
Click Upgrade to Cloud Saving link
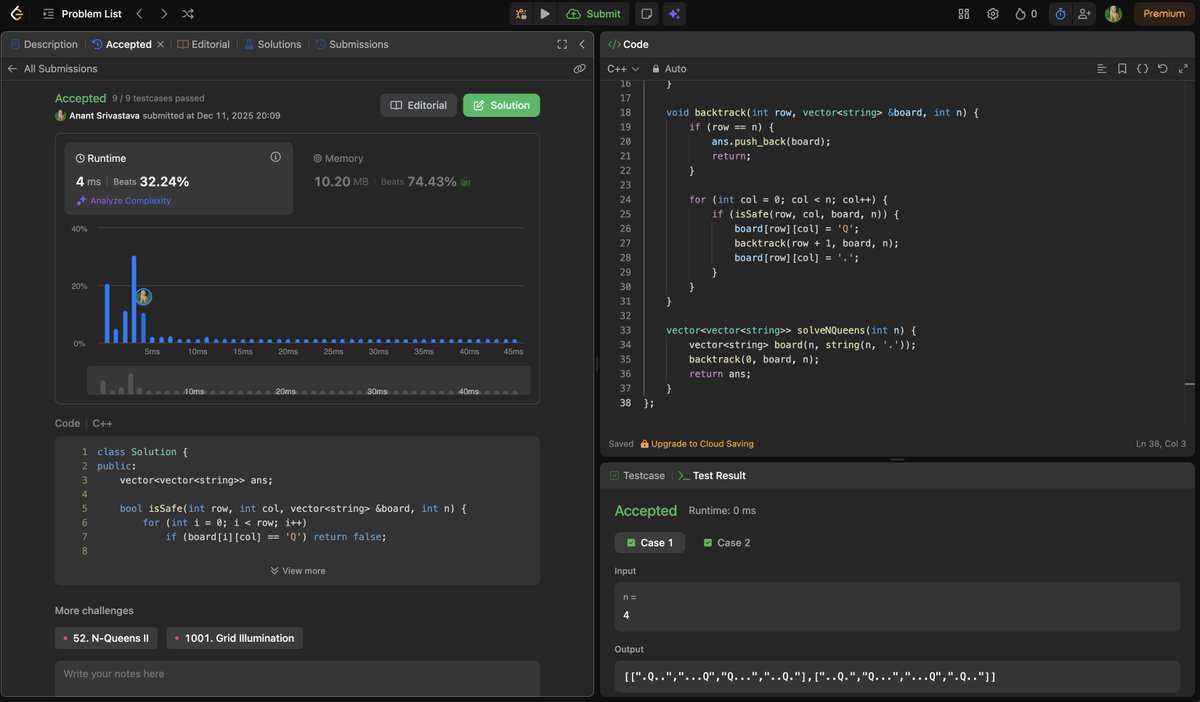(x=697, y=444)
